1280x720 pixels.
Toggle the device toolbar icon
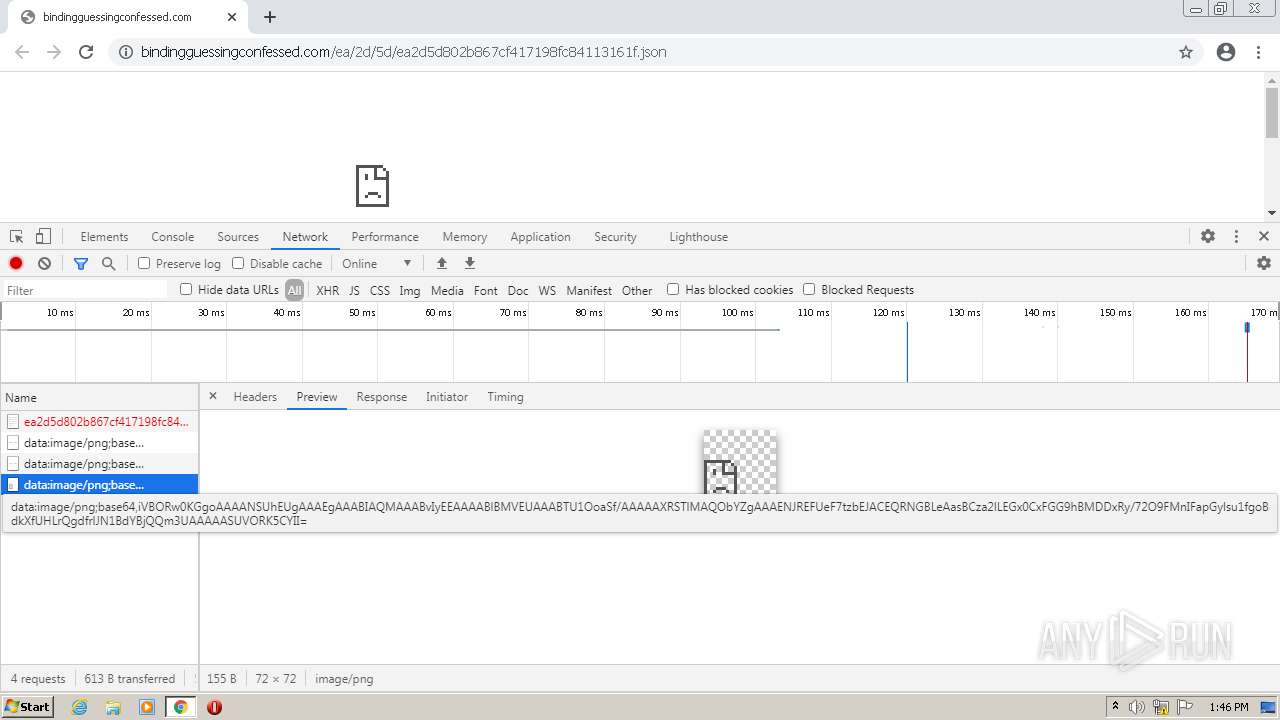click(43, 237)
